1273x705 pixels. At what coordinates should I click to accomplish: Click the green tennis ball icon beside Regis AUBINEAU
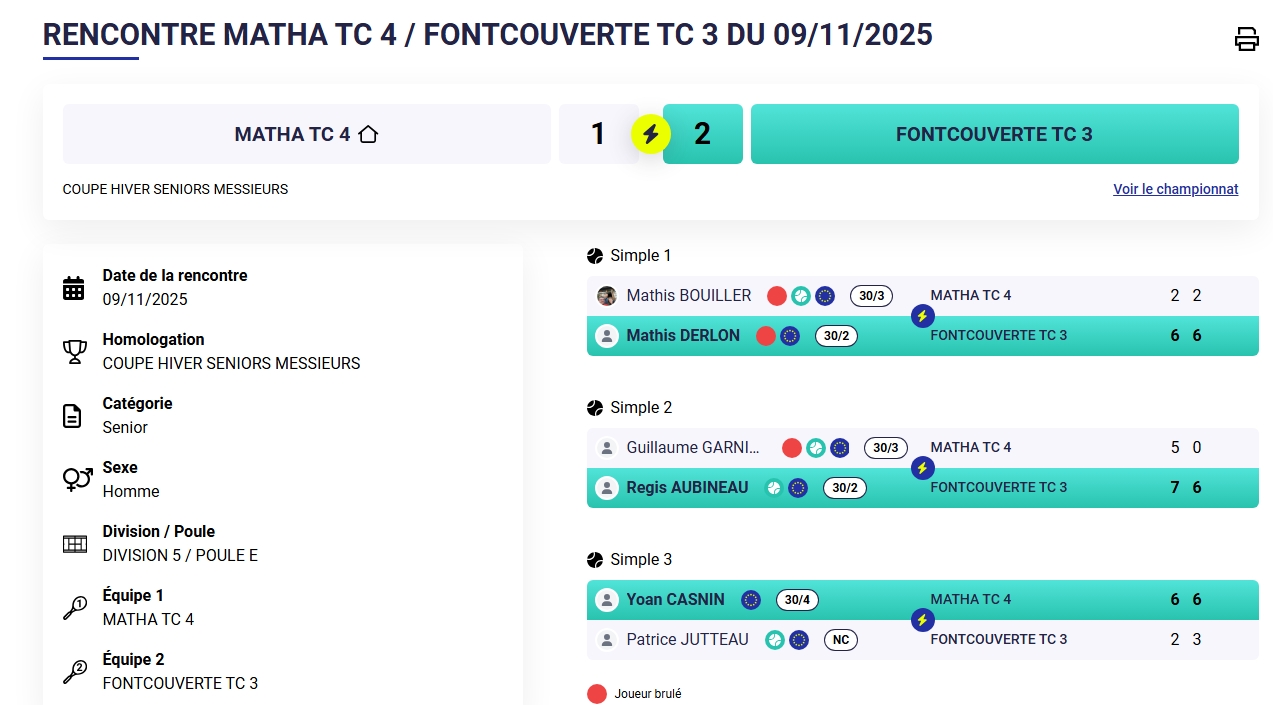[x=774, y=488]
